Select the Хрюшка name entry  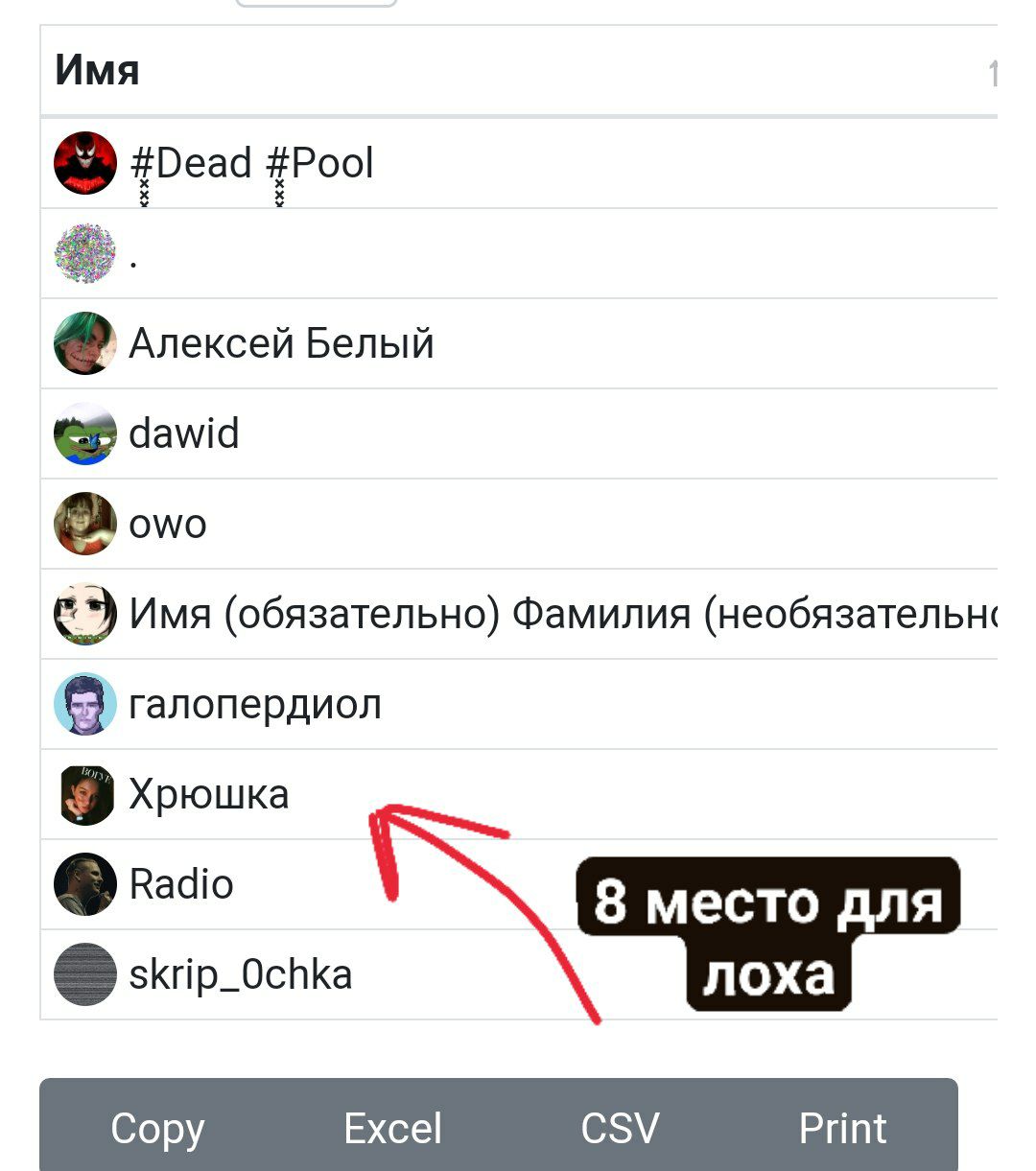[x=209, y=794]
